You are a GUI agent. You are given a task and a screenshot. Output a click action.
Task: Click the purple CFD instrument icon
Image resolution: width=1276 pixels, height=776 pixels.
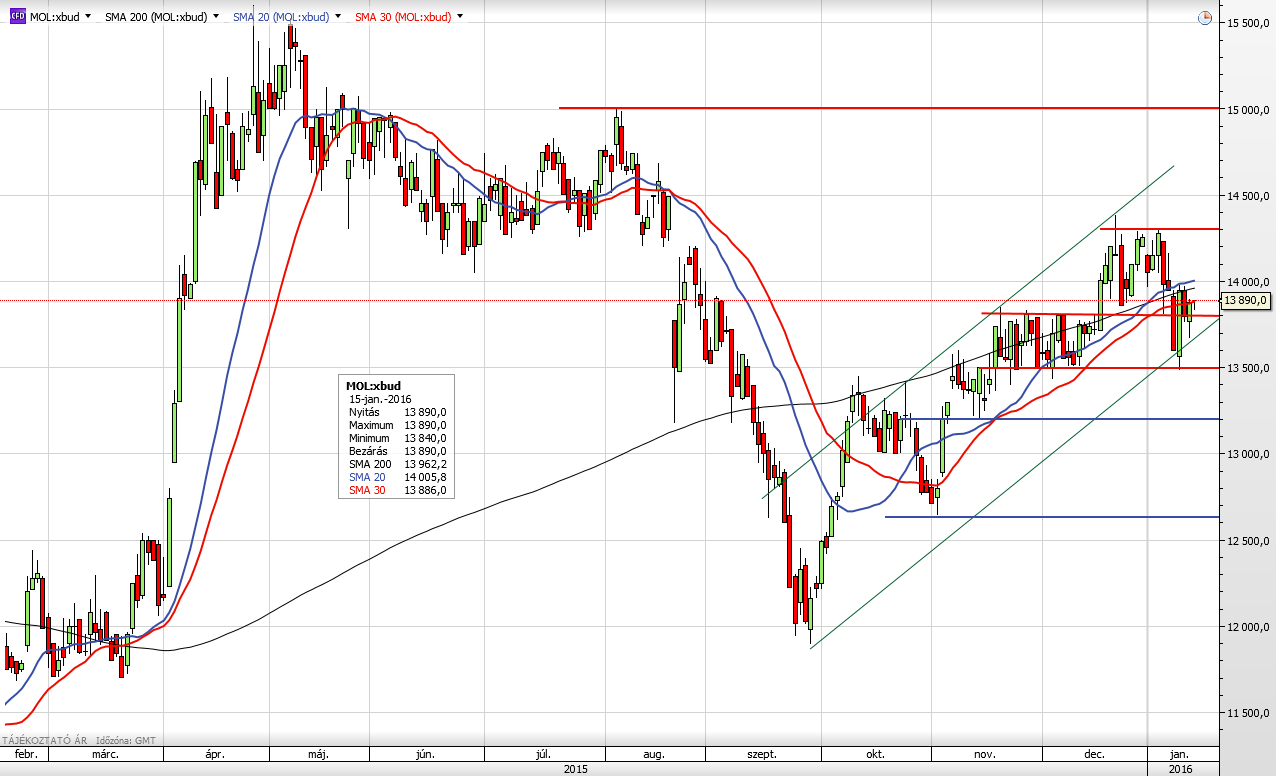18,17
